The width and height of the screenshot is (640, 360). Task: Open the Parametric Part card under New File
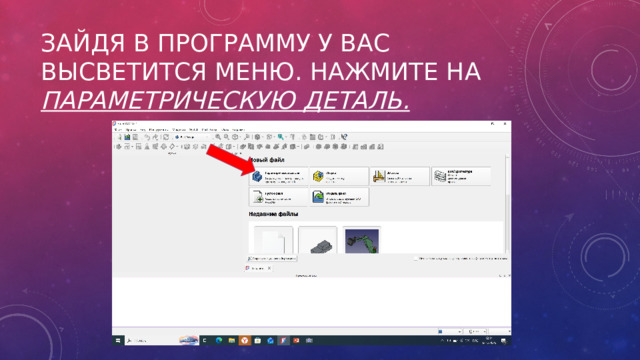point(278,176)
